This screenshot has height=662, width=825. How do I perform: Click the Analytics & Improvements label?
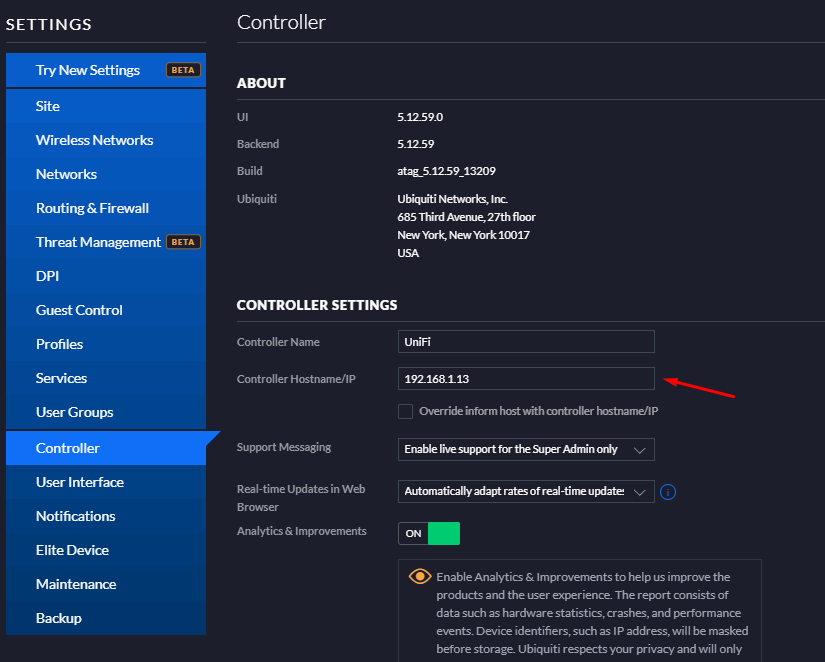click(x=301, y=531)
